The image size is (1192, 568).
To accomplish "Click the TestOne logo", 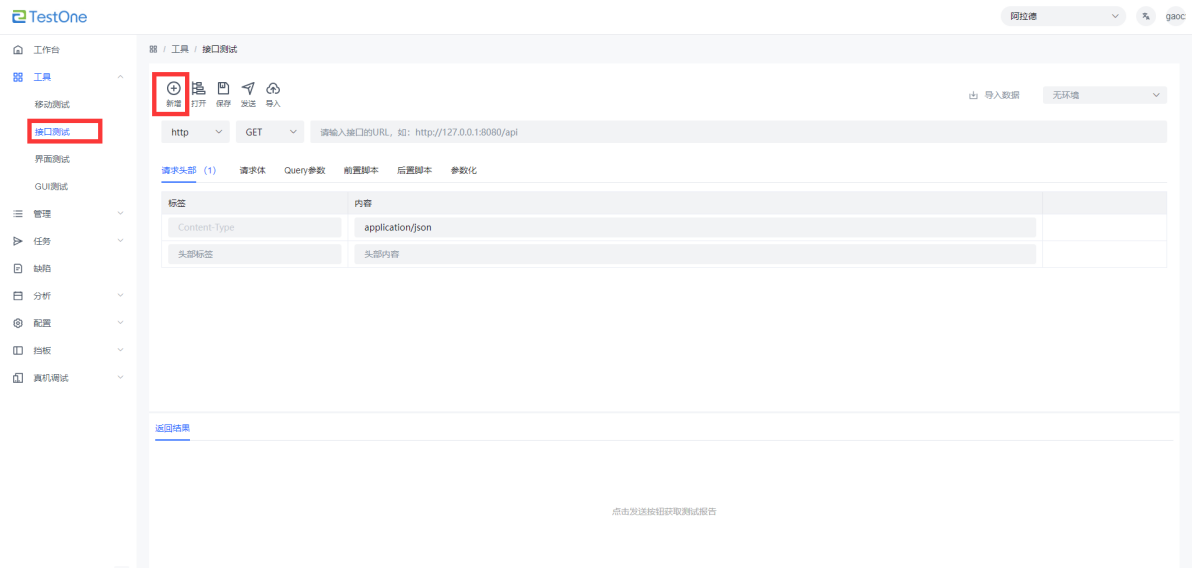I will [x=50, y=16].
